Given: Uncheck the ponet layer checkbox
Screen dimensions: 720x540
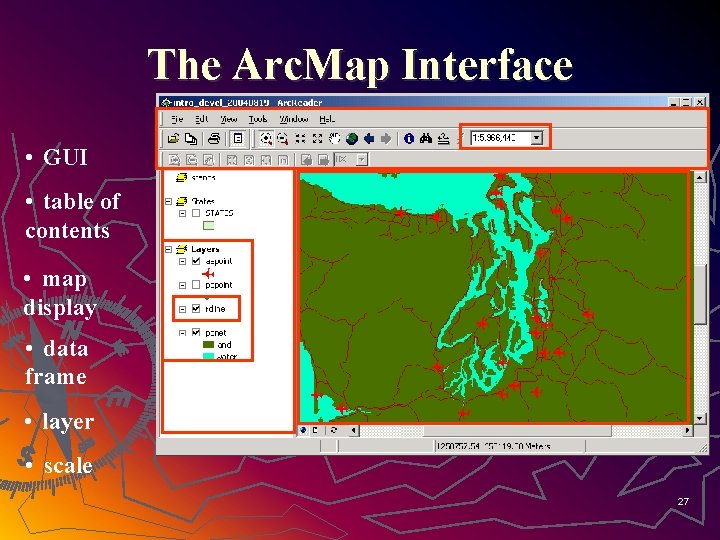Looking at the screenshot, I should tap(196, 332).
